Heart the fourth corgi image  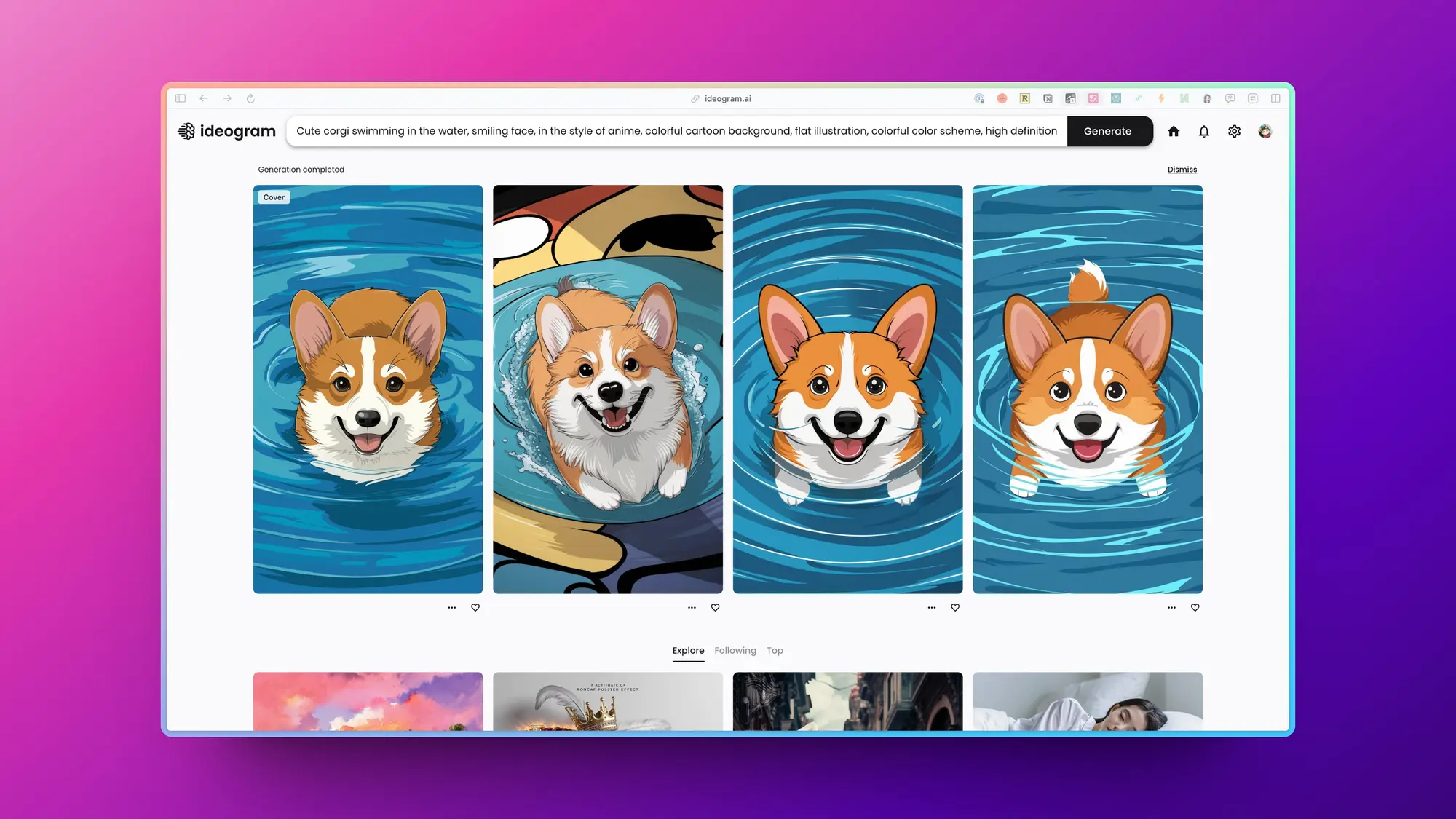point(1195,607)
